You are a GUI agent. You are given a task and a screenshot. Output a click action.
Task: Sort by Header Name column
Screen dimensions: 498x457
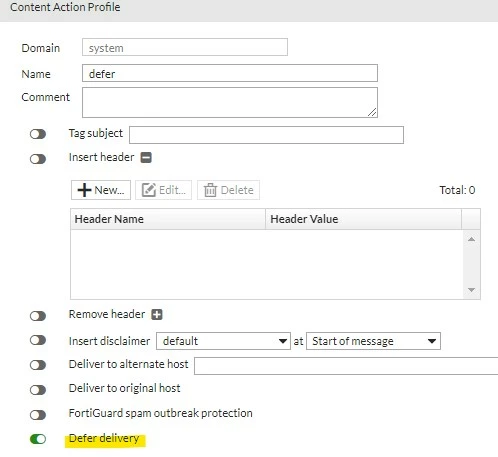168,219
